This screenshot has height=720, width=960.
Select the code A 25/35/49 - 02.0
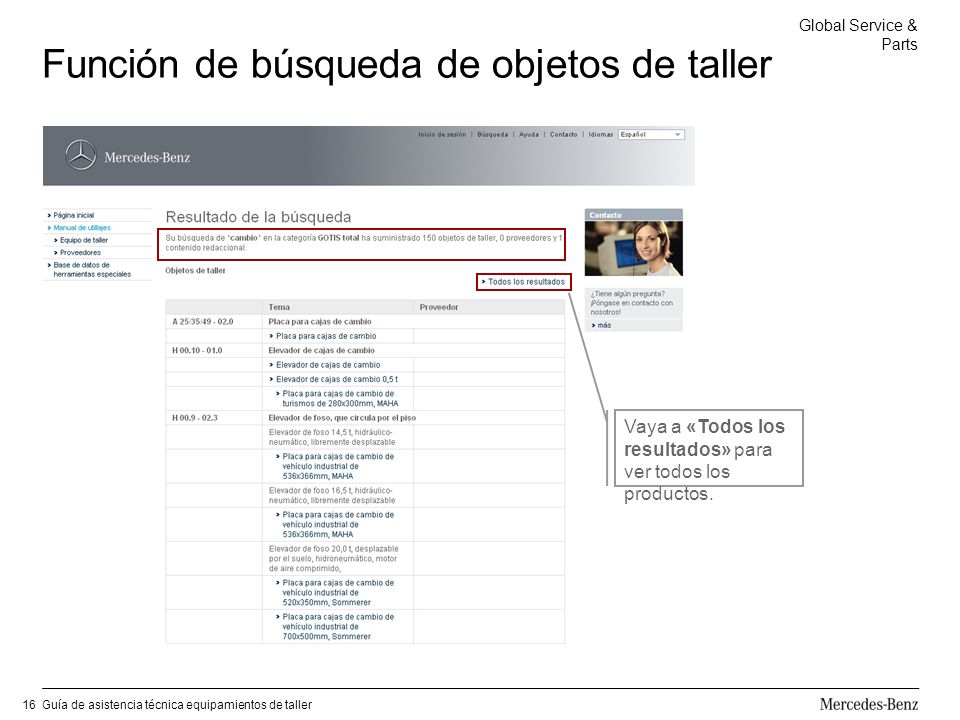203,322
